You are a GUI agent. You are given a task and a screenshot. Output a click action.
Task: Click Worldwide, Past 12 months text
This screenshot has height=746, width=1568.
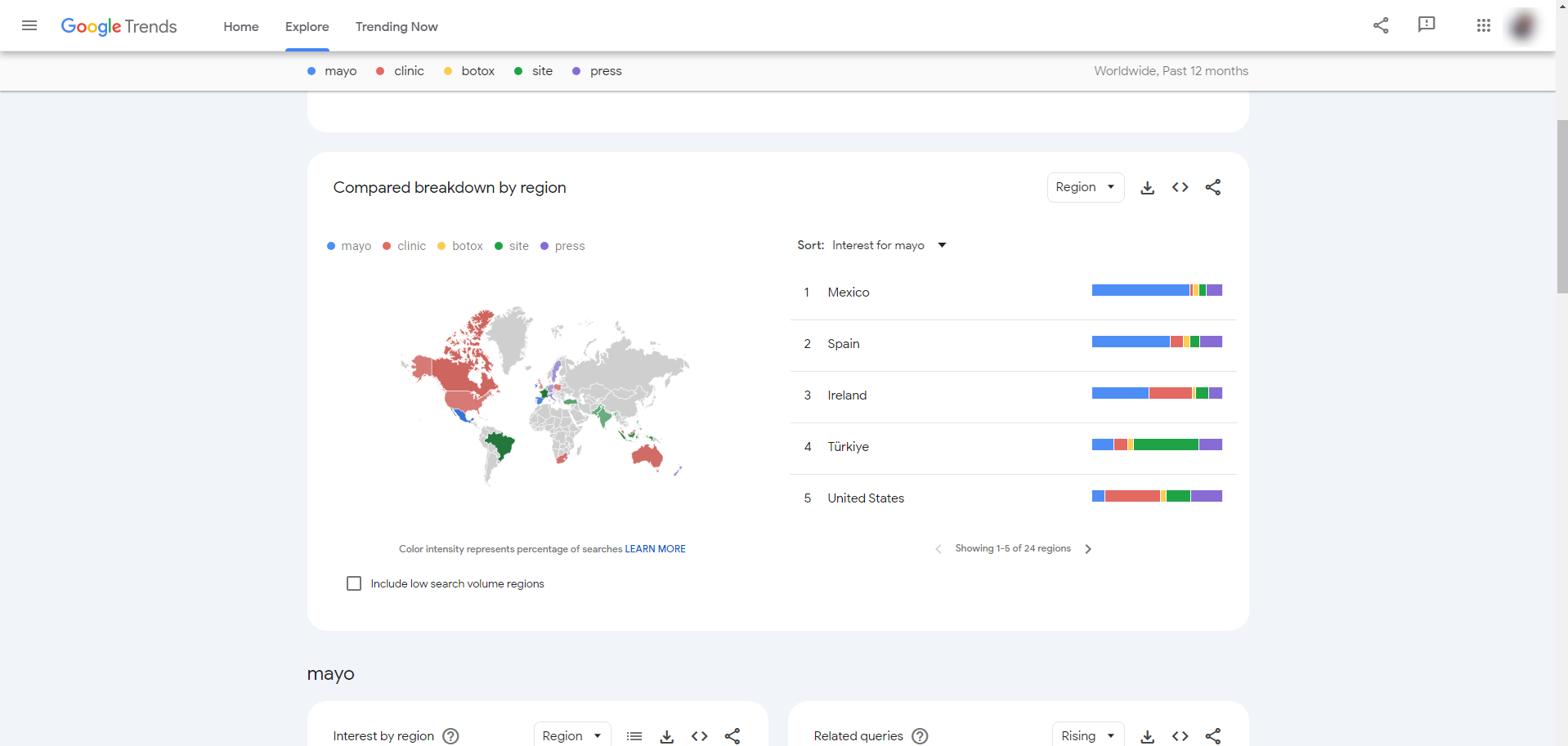pos(1172,71)
